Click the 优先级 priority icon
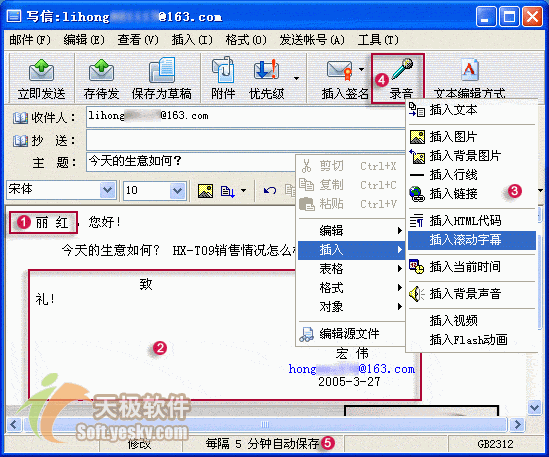The height and width of the screenshot is (457, 549). (266, 69)
